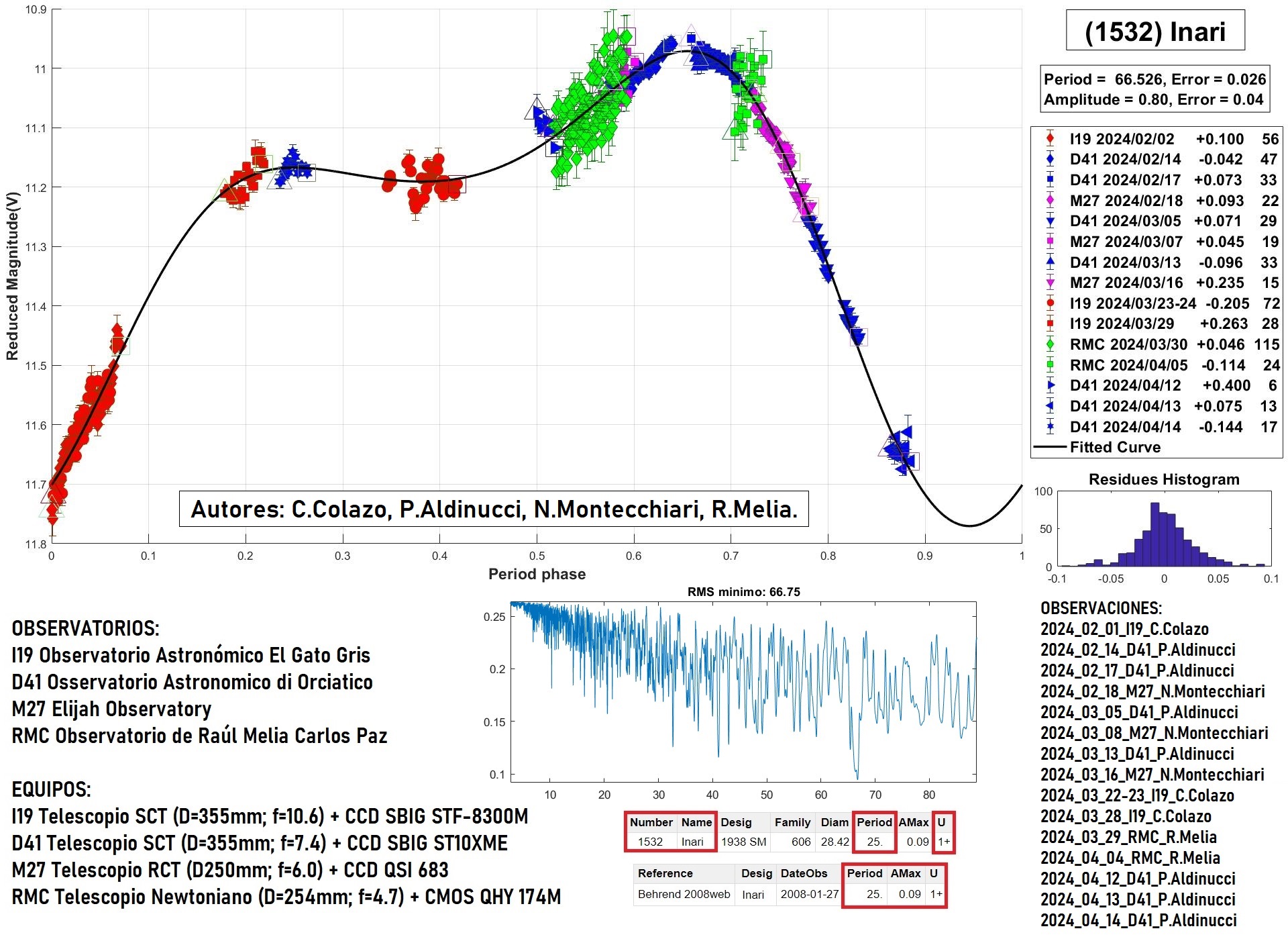Click the magenta diamond marker for M27 2024/02/18
The height and width of the screenshot is (941, 1288).
click(x=1050, y=201)
